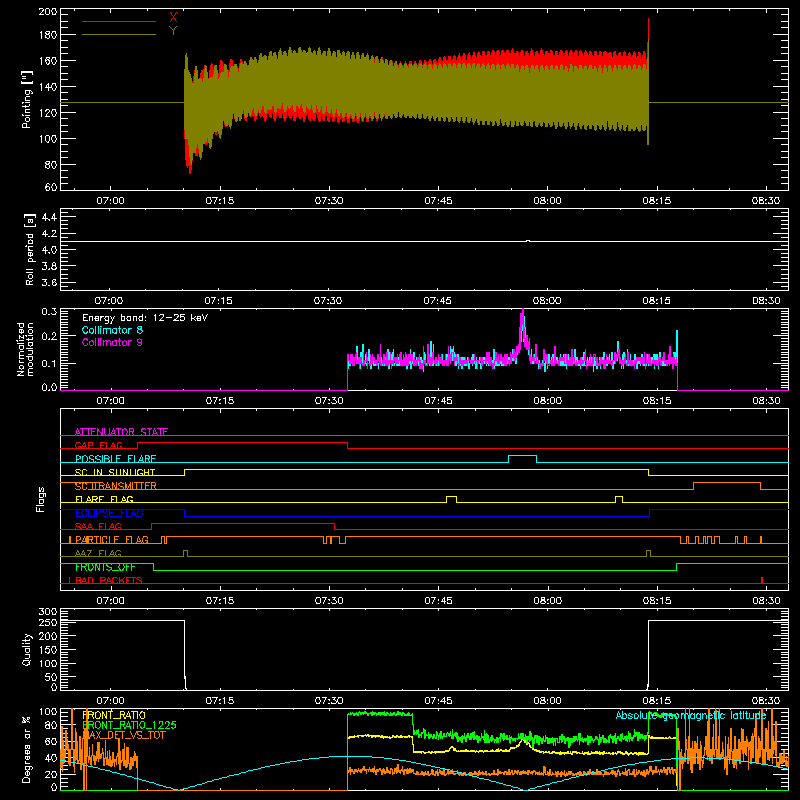The image size is (800, 800).
Task: Click the yellow FRONT_RATIO legend entry
Action: click(114, 715)
